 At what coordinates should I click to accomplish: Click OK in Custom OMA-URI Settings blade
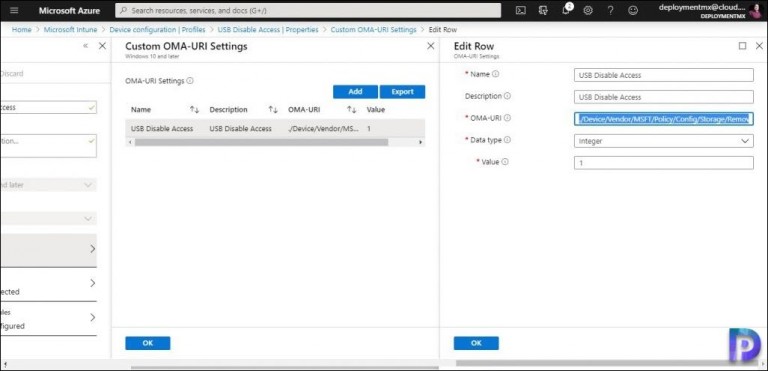pos(147,343)
